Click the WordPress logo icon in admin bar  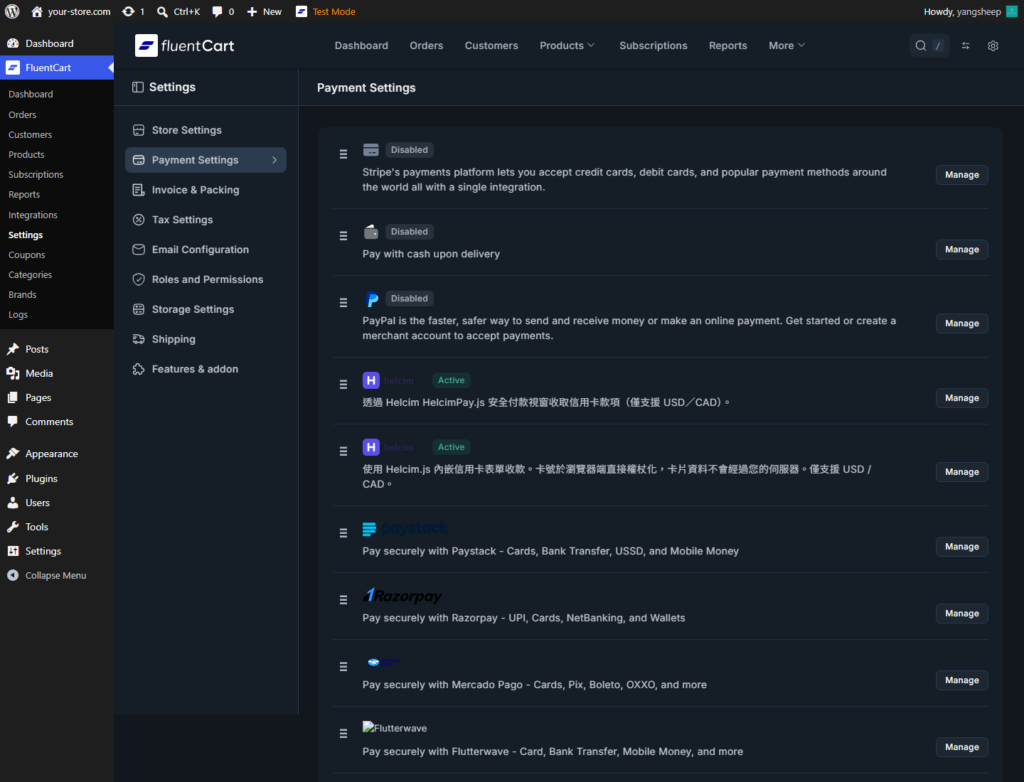[12, 11]
